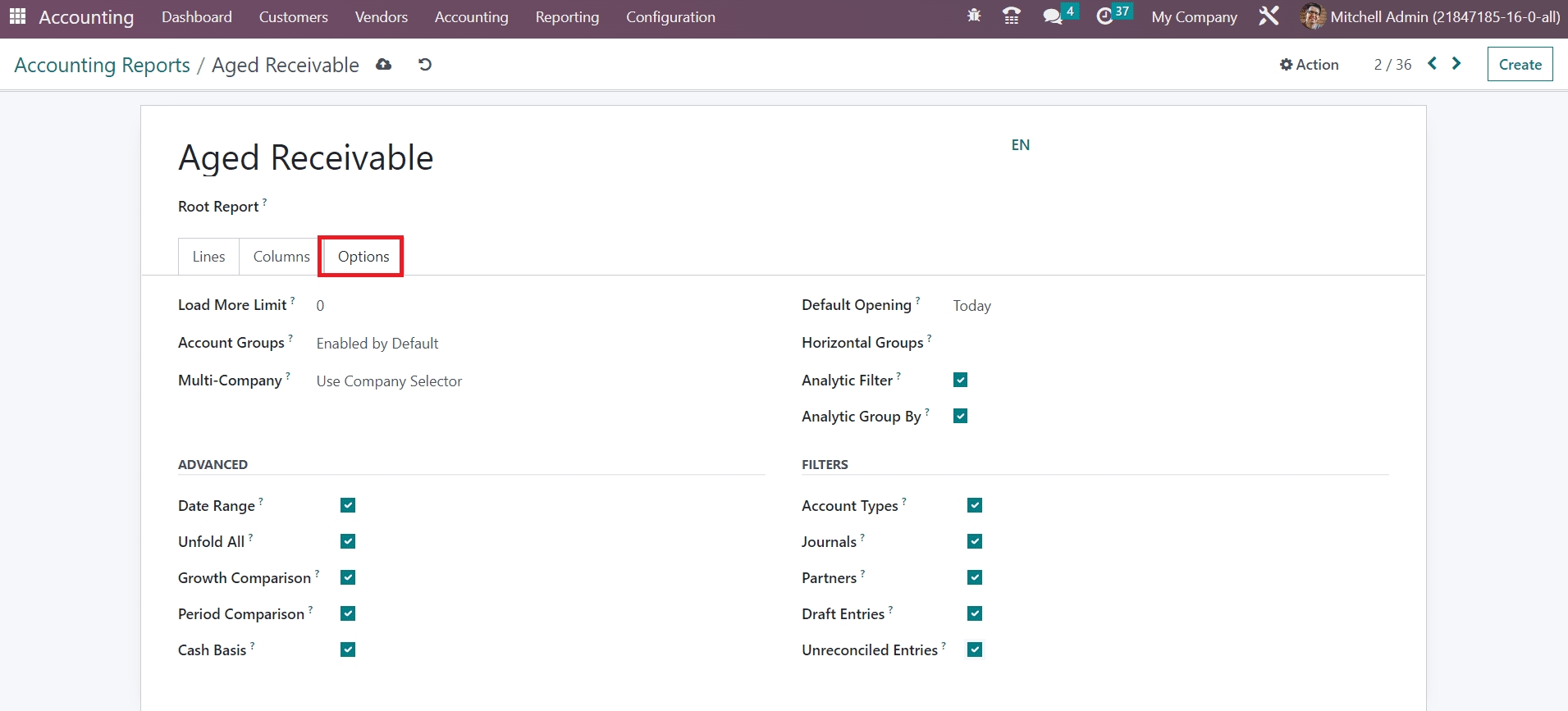This screenshot has width=1568, height=711.
Task: Toggle the Cash Basis checkbox
Action: 348,649
